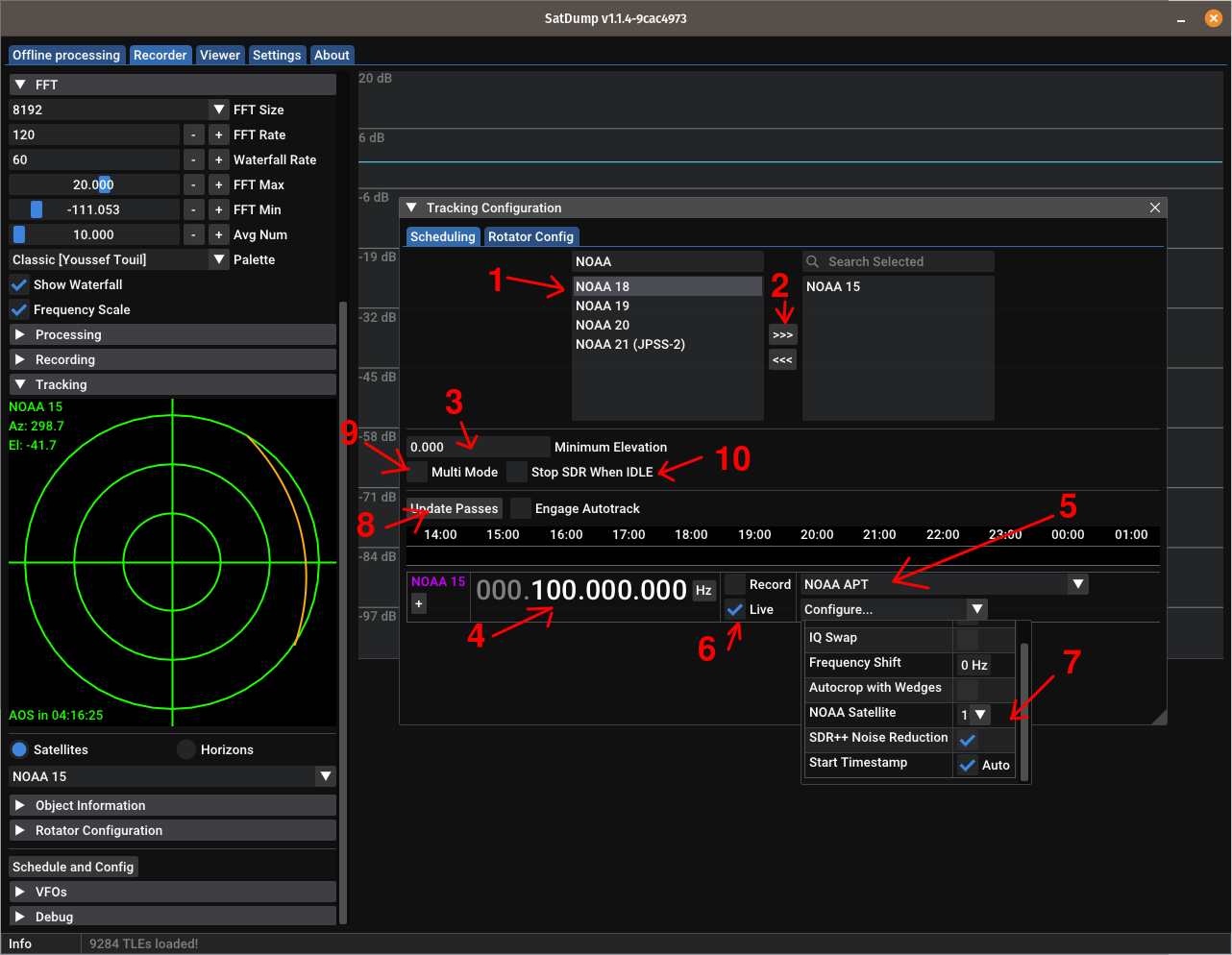1232x955 pixels.
Task: Disable SDR++ Noise Reduction checkbox
Action: coord(968,740)
